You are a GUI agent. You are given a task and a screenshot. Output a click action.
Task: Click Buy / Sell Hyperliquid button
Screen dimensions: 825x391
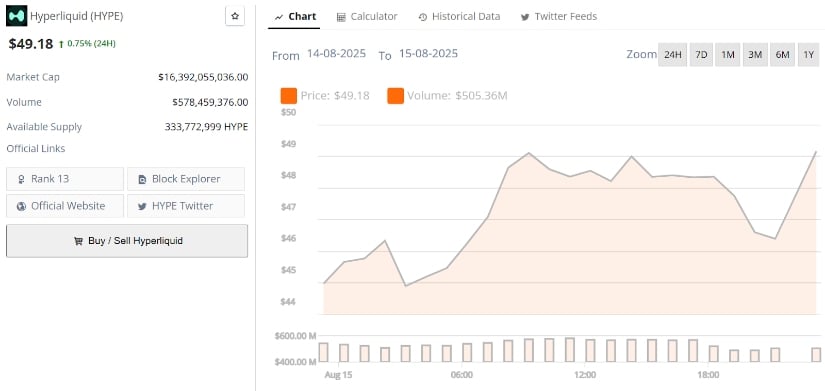click(127, 241)
